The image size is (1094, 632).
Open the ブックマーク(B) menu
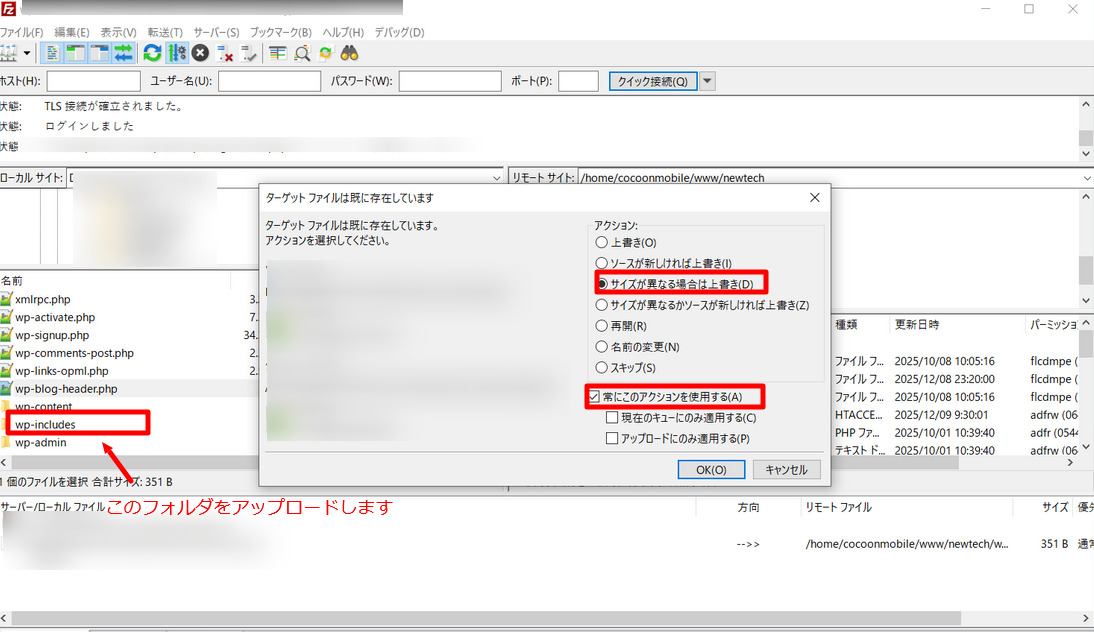[280, 32]
